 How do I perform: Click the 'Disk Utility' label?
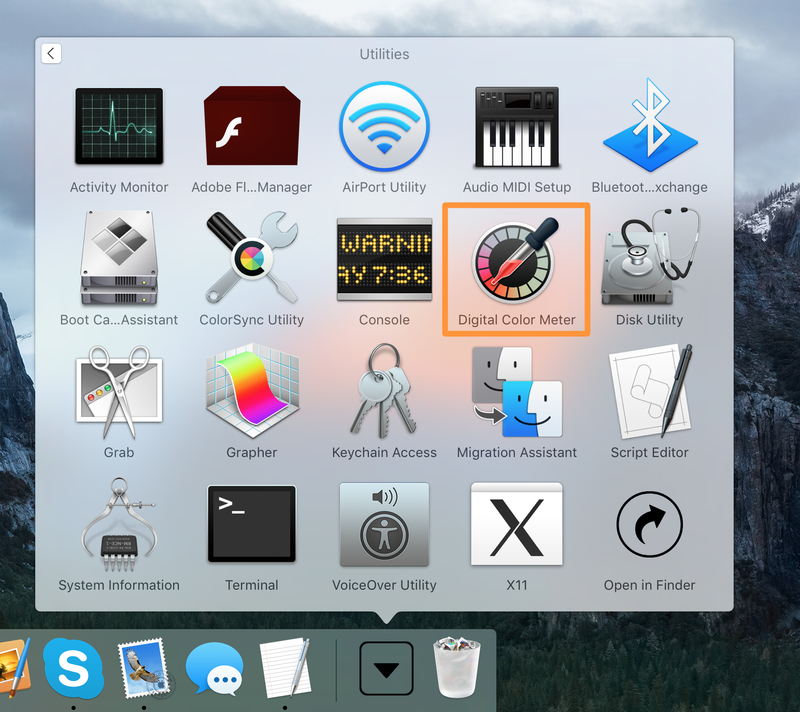[x=649, y=320]
